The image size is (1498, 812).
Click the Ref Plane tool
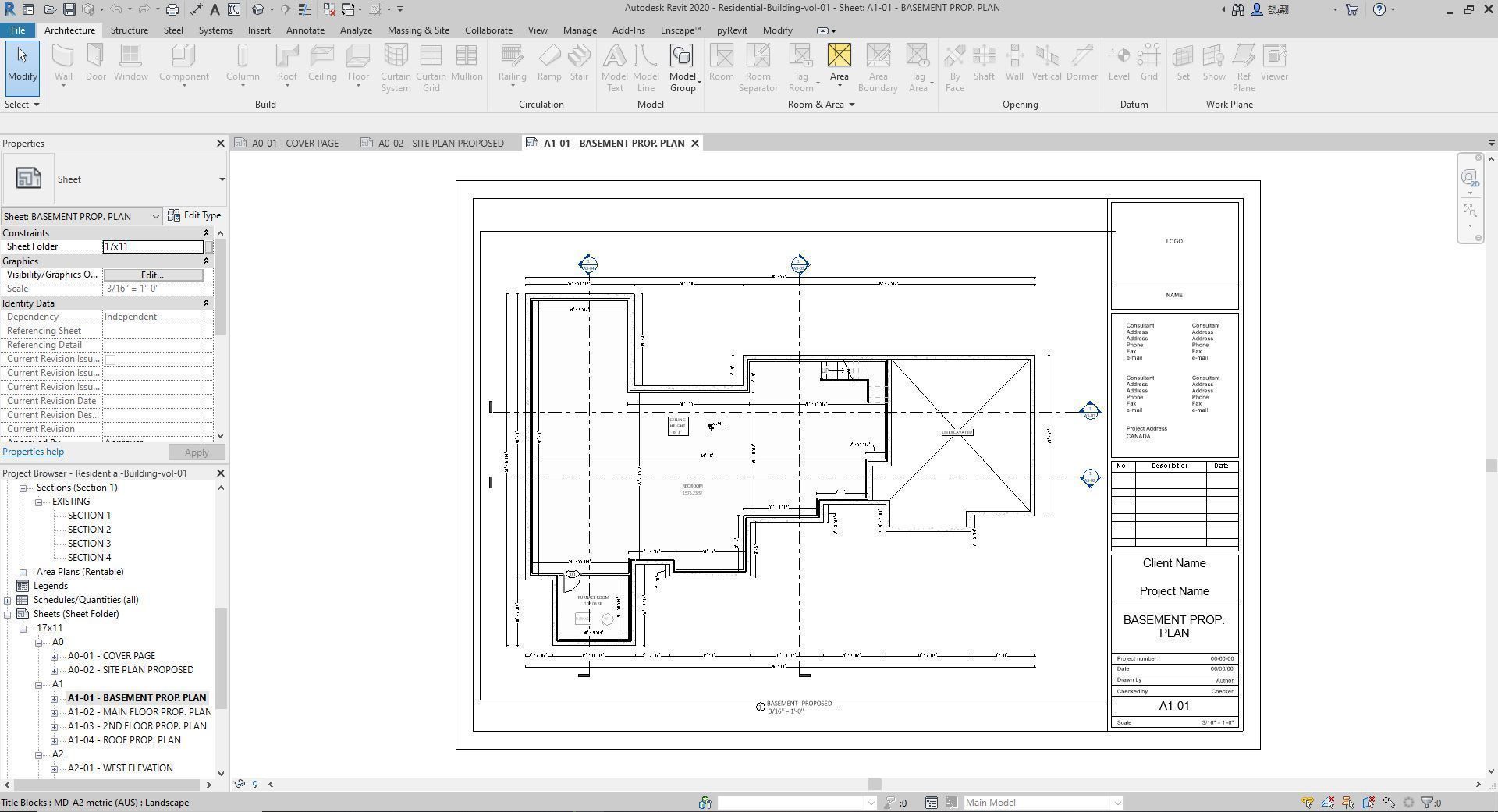point(1244,68)
